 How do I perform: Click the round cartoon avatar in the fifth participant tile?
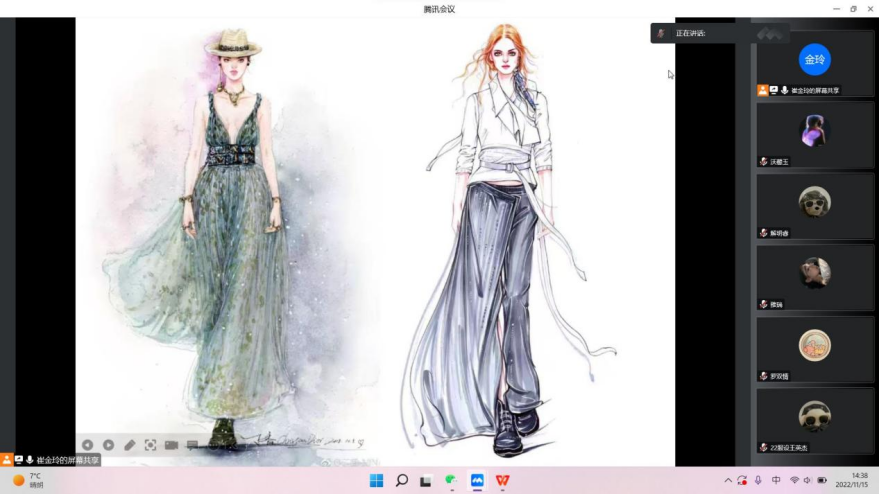point(815,345)
